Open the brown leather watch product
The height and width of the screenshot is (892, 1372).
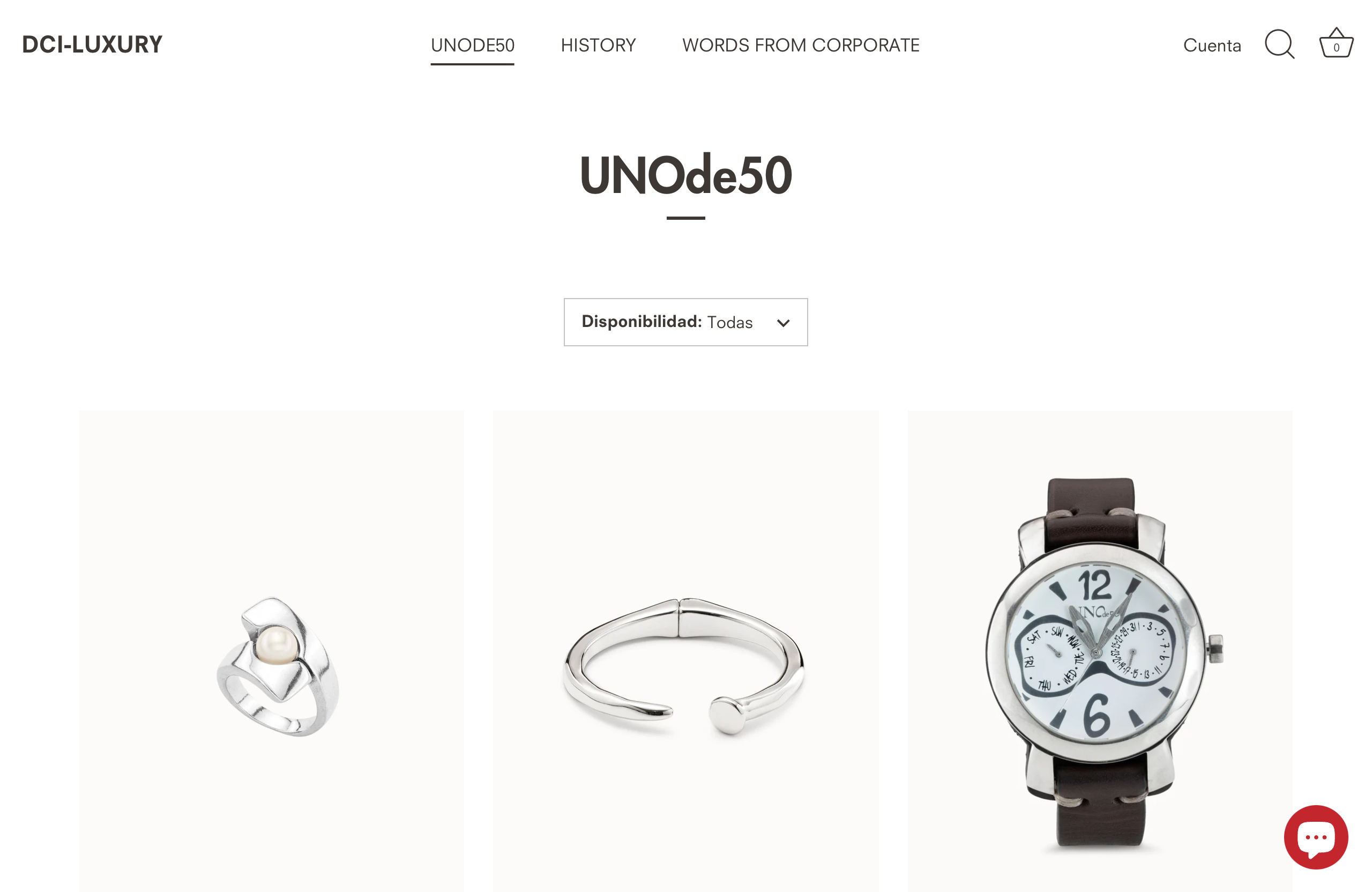[1099, 651]
